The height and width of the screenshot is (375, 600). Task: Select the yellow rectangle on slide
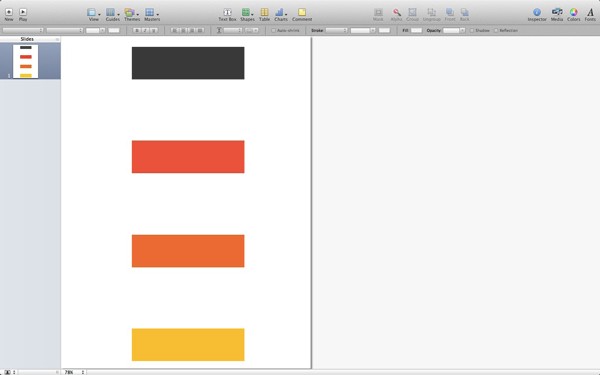[x=188, y=344]
